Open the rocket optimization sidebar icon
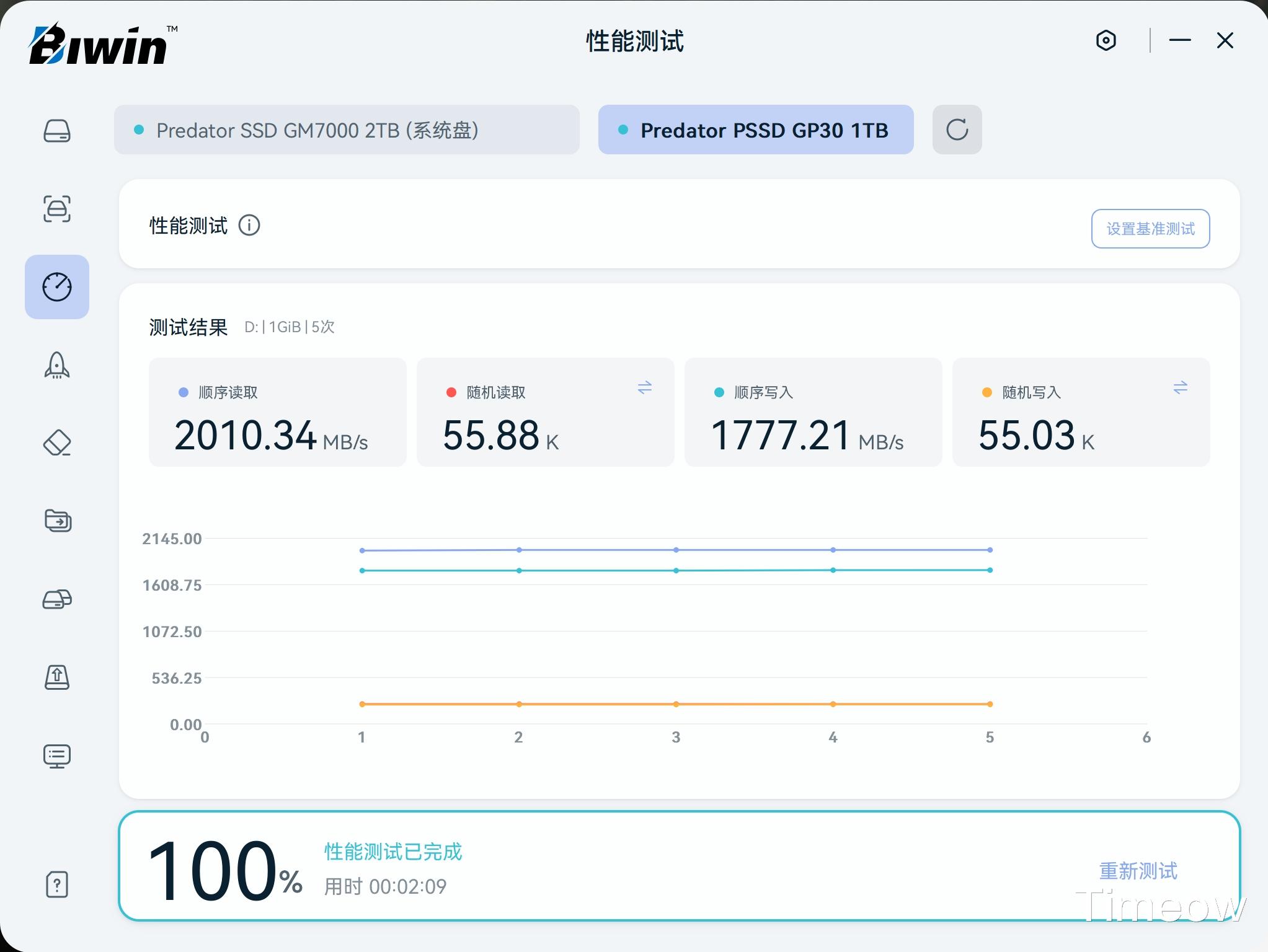 tap(57, 365)
